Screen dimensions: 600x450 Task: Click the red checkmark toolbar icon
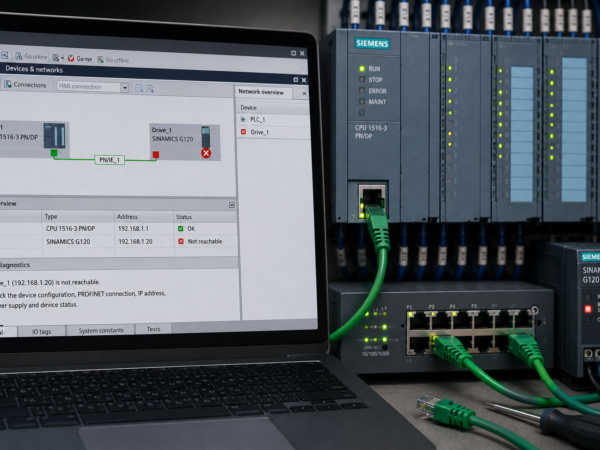click(x=71, y=58)
